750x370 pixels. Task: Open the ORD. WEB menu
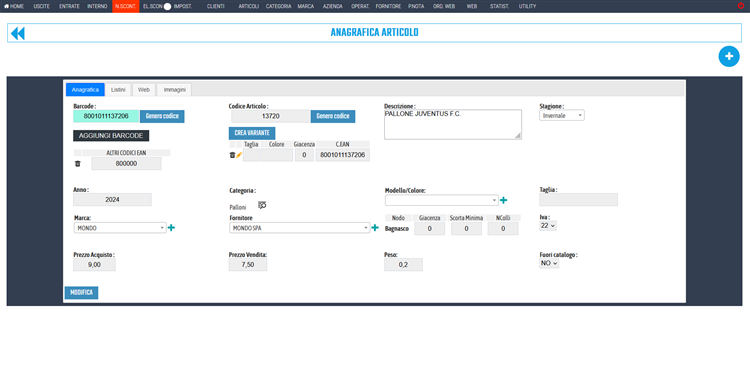tap(444, 6)
